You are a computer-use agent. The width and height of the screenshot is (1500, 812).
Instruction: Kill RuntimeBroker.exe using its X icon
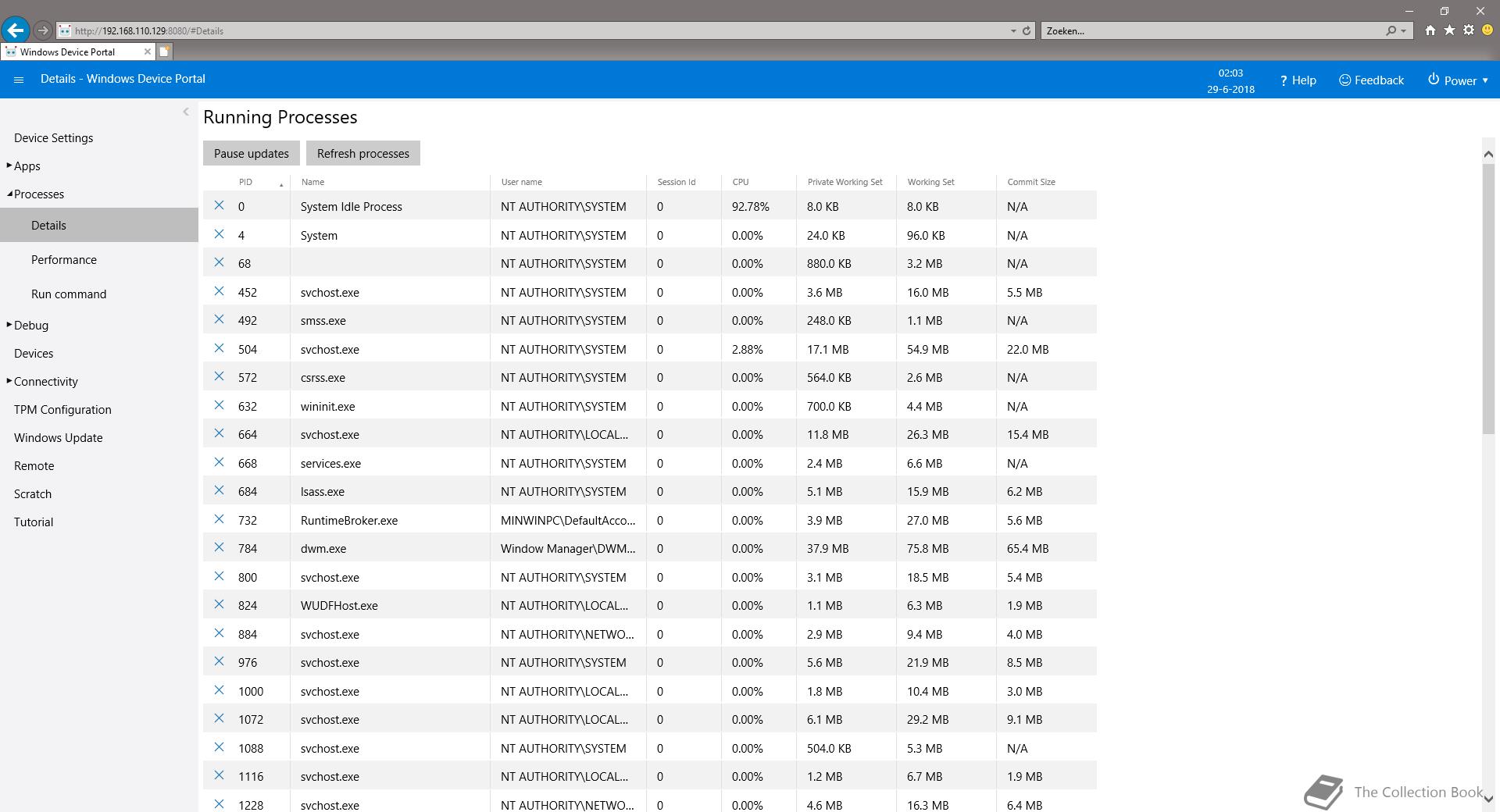point(220,519)
